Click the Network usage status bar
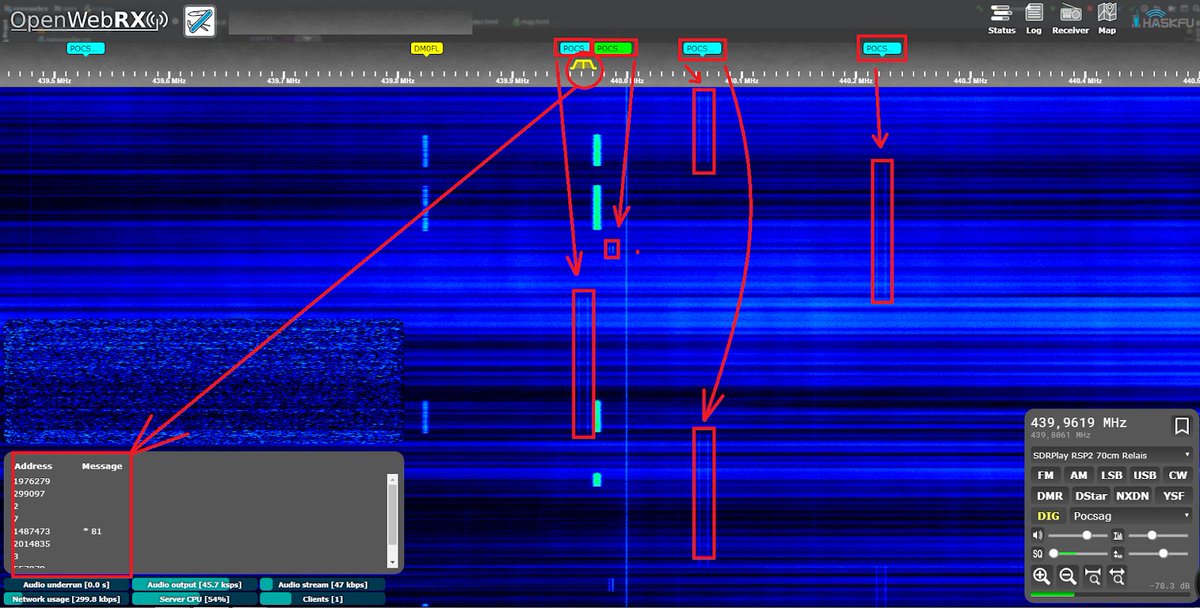The width and height of the screenshot is (1200, 608). (x=65, y=599)
